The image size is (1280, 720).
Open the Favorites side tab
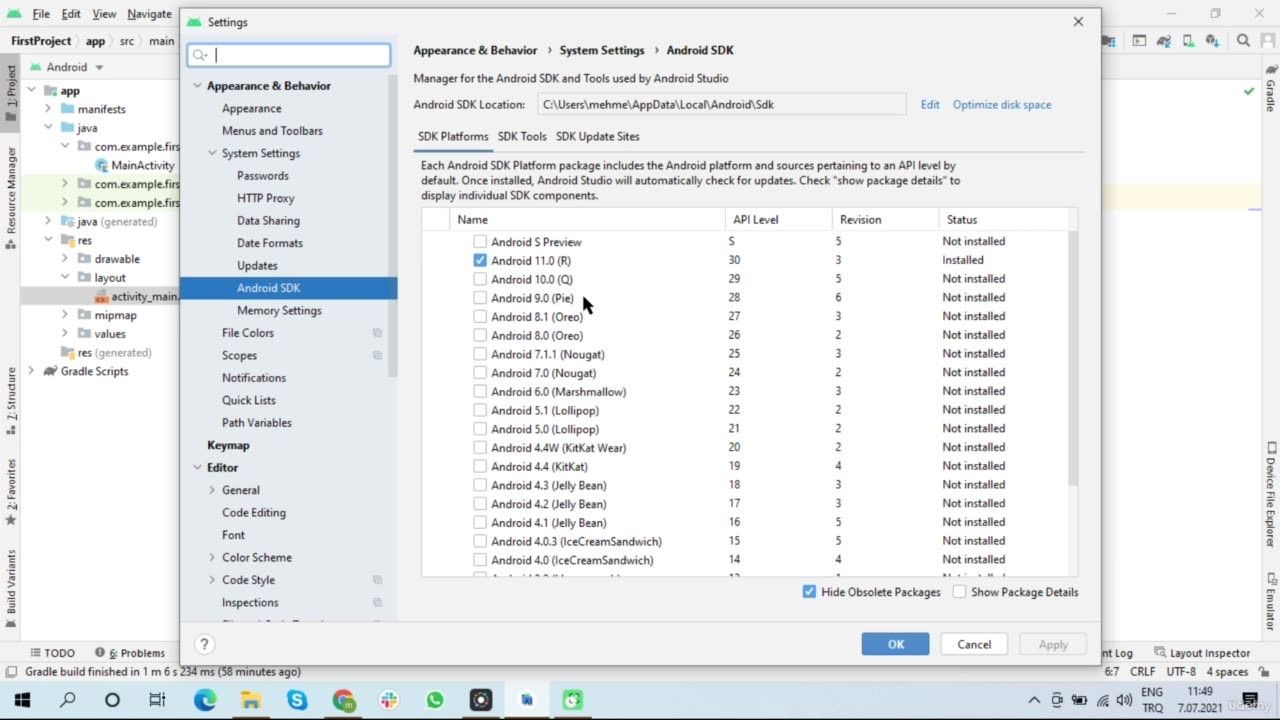point(11,492)
